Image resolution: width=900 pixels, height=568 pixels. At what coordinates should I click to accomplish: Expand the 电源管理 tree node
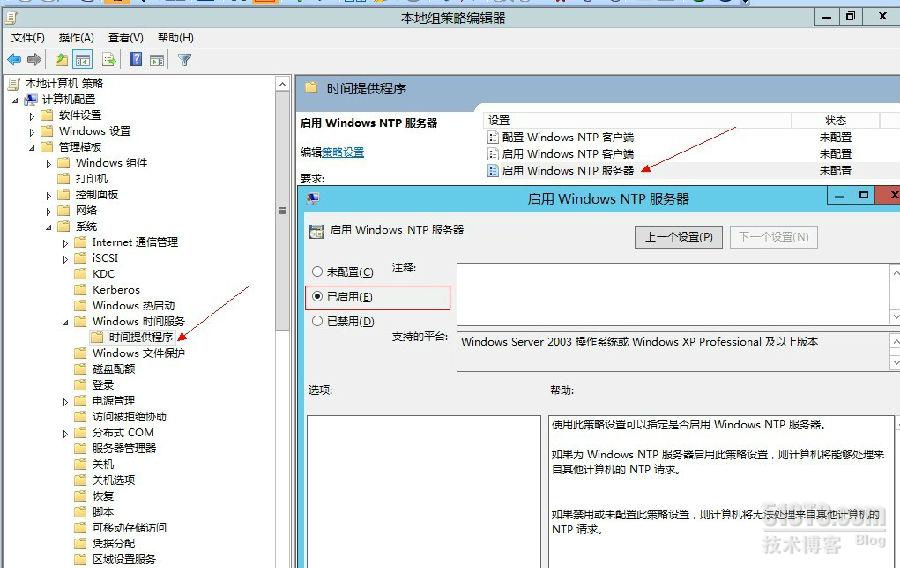65,402
